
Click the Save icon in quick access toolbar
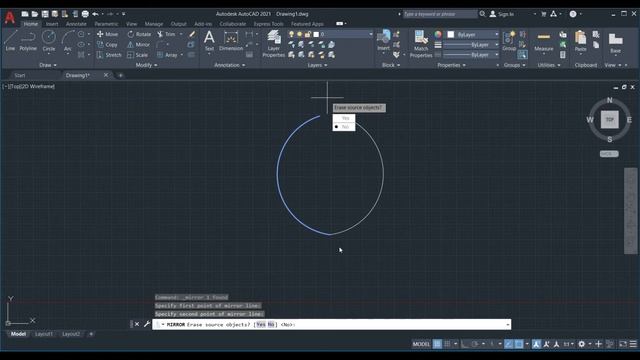(x=45, y=14)
